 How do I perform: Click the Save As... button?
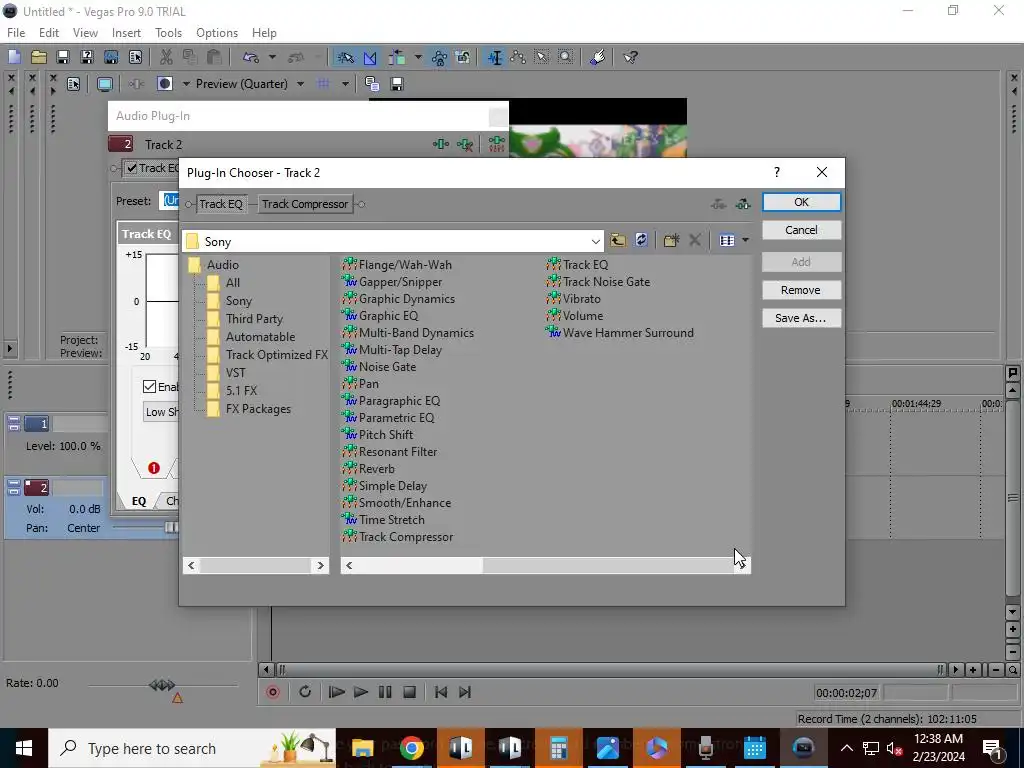pos(801,318)
